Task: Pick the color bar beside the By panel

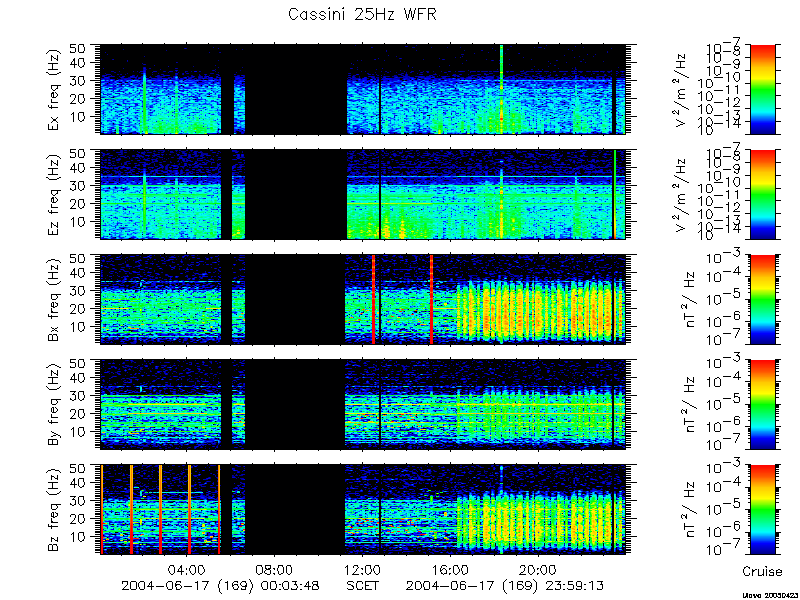Action: coord(762,404)
